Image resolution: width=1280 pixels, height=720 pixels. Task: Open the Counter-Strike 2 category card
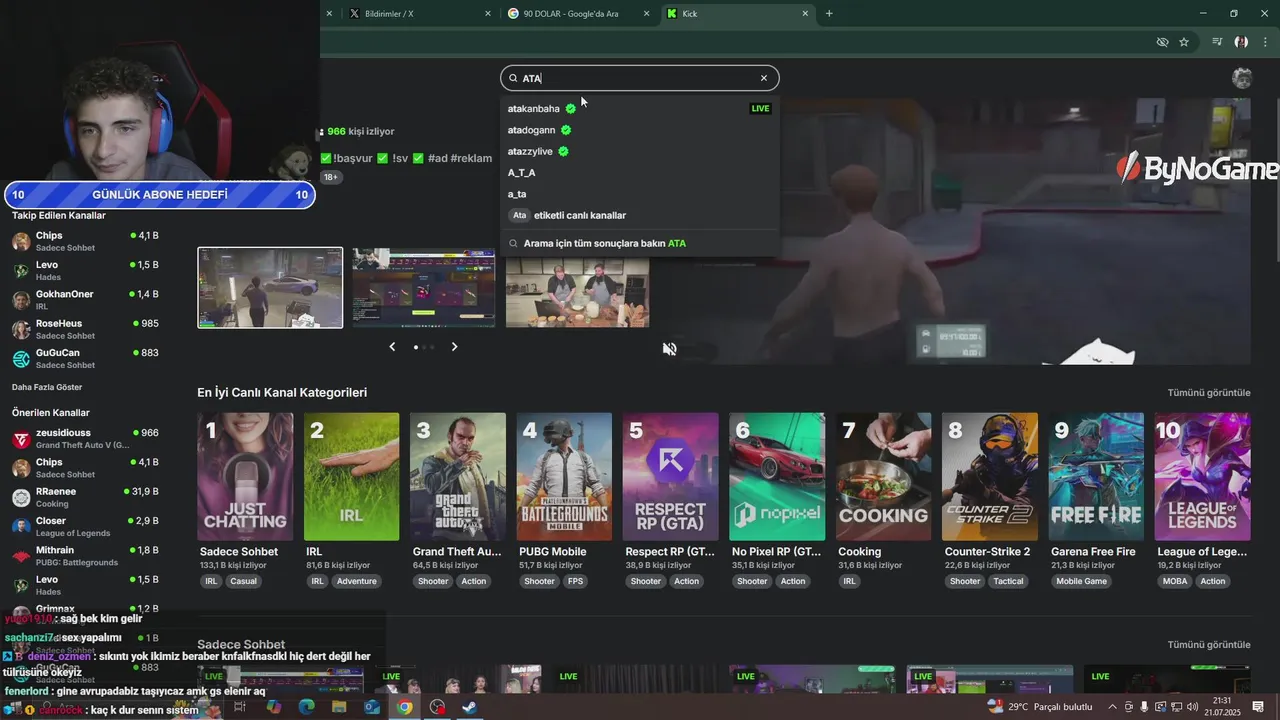989,477
